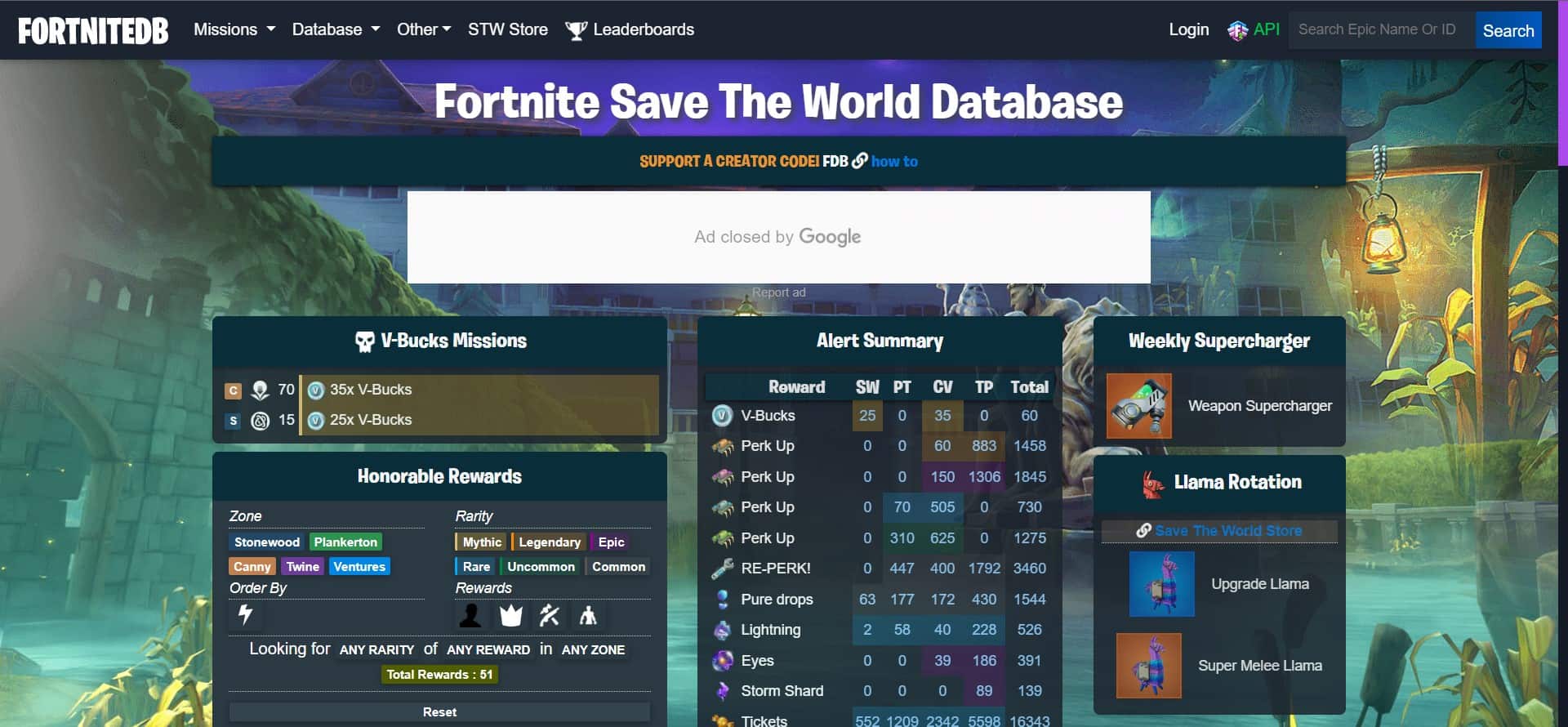Screen dimensions: 1568x727
Task: Filter rewards by the crown icon
Action: click(x=511, y=615)
